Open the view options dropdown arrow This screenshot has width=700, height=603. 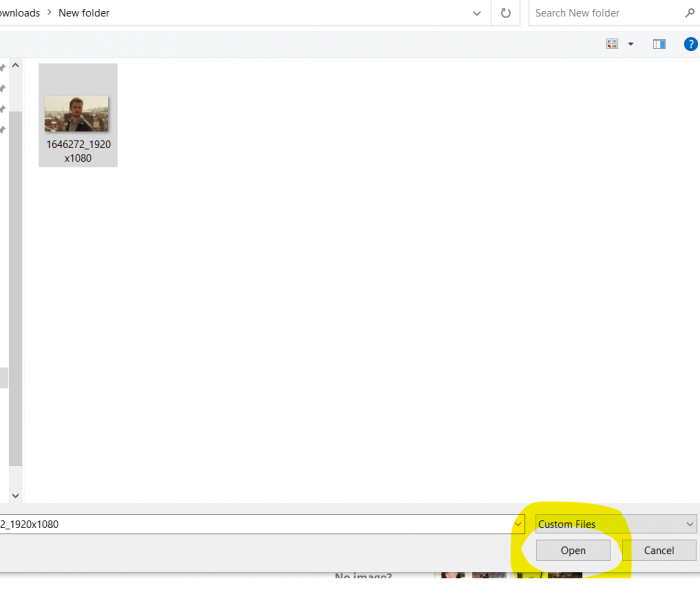(631, 44)
